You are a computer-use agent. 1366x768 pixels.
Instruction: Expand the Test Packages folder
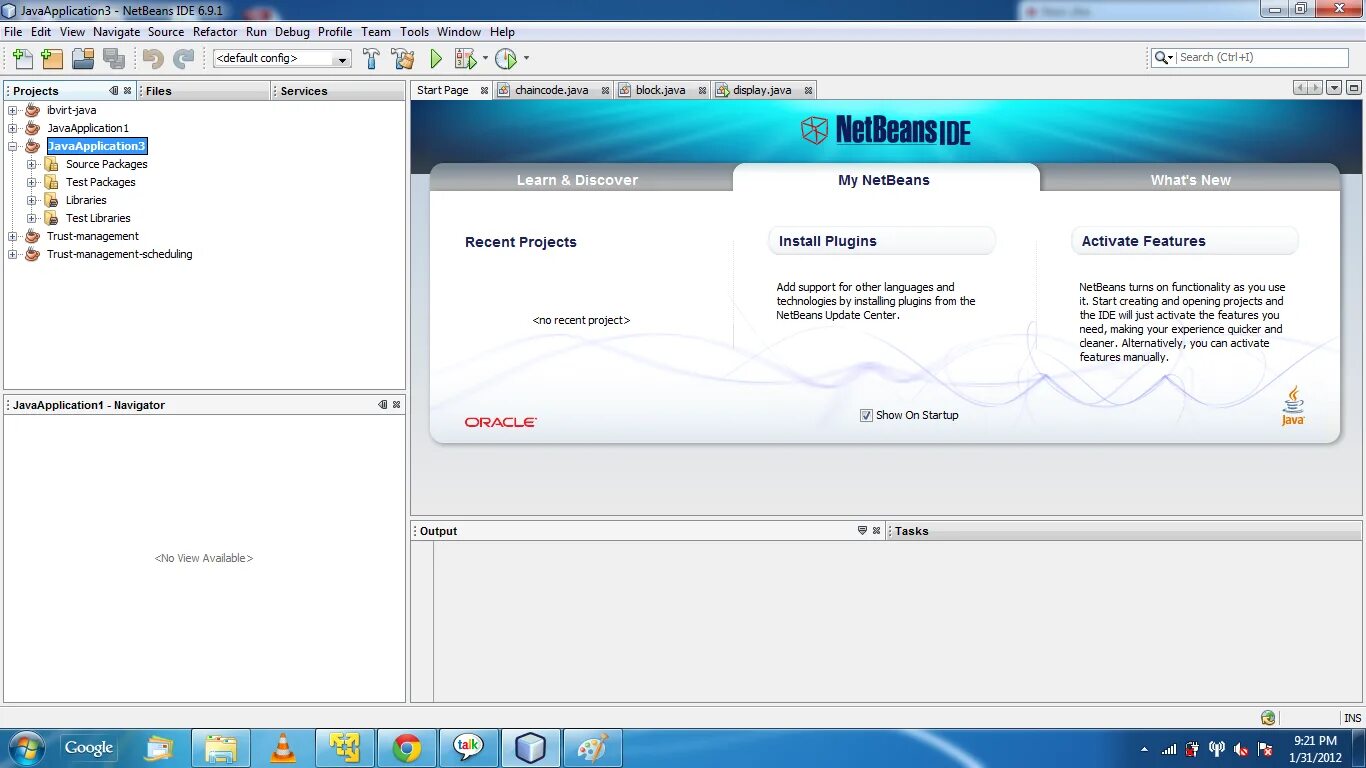32,182
